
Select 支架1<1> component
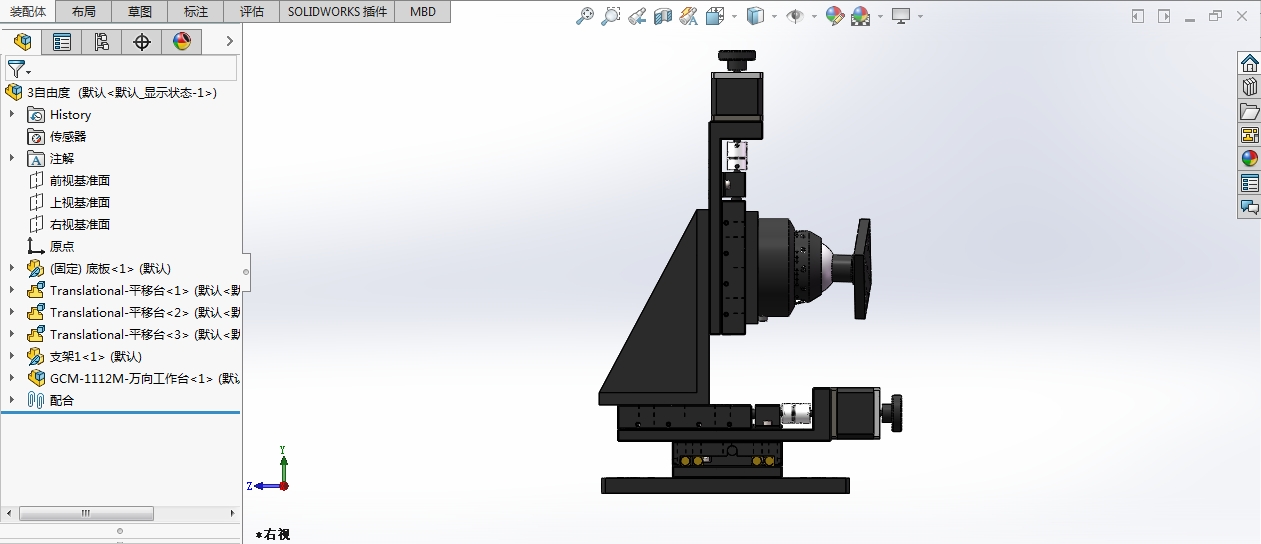[85, 356]
